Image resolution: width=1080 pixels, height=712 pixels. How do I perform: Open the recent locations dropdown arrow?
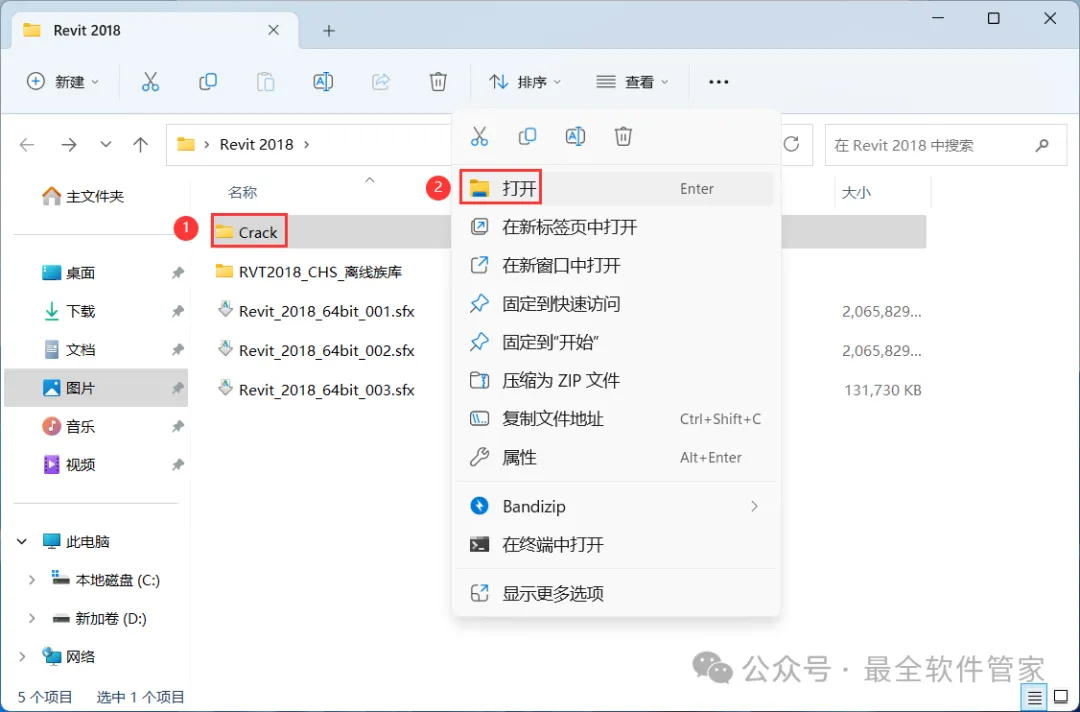[105, 145]
